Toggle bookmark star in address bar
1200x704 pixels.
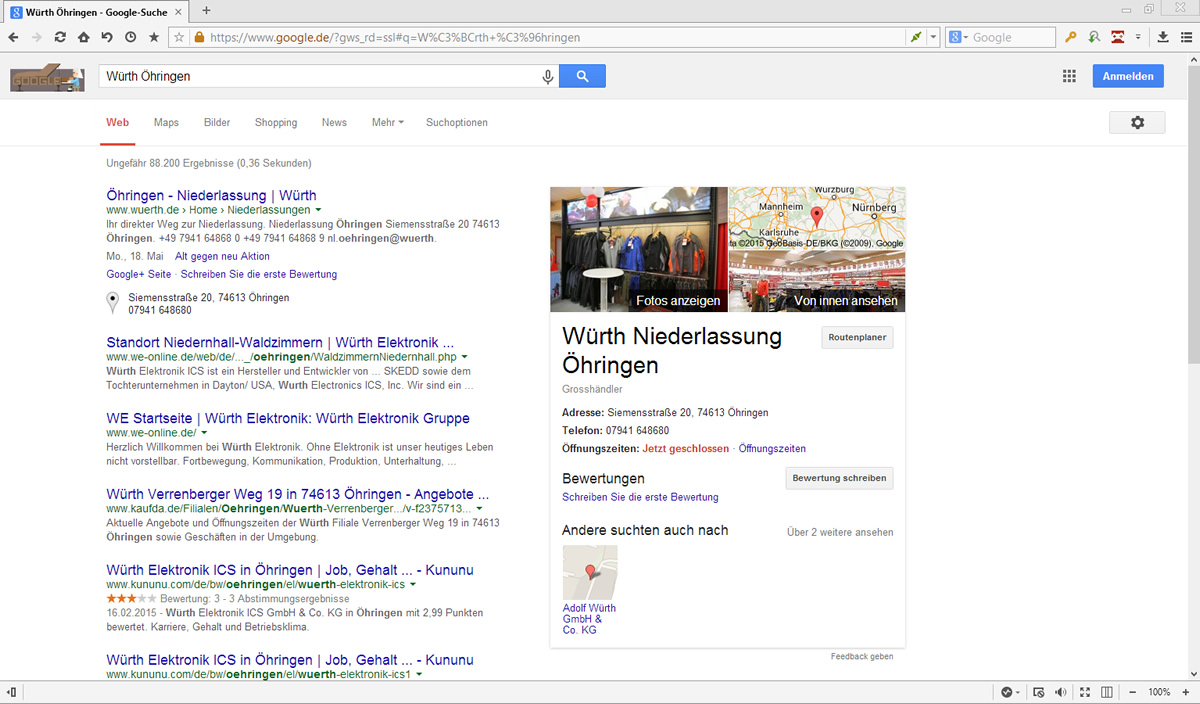179,37
